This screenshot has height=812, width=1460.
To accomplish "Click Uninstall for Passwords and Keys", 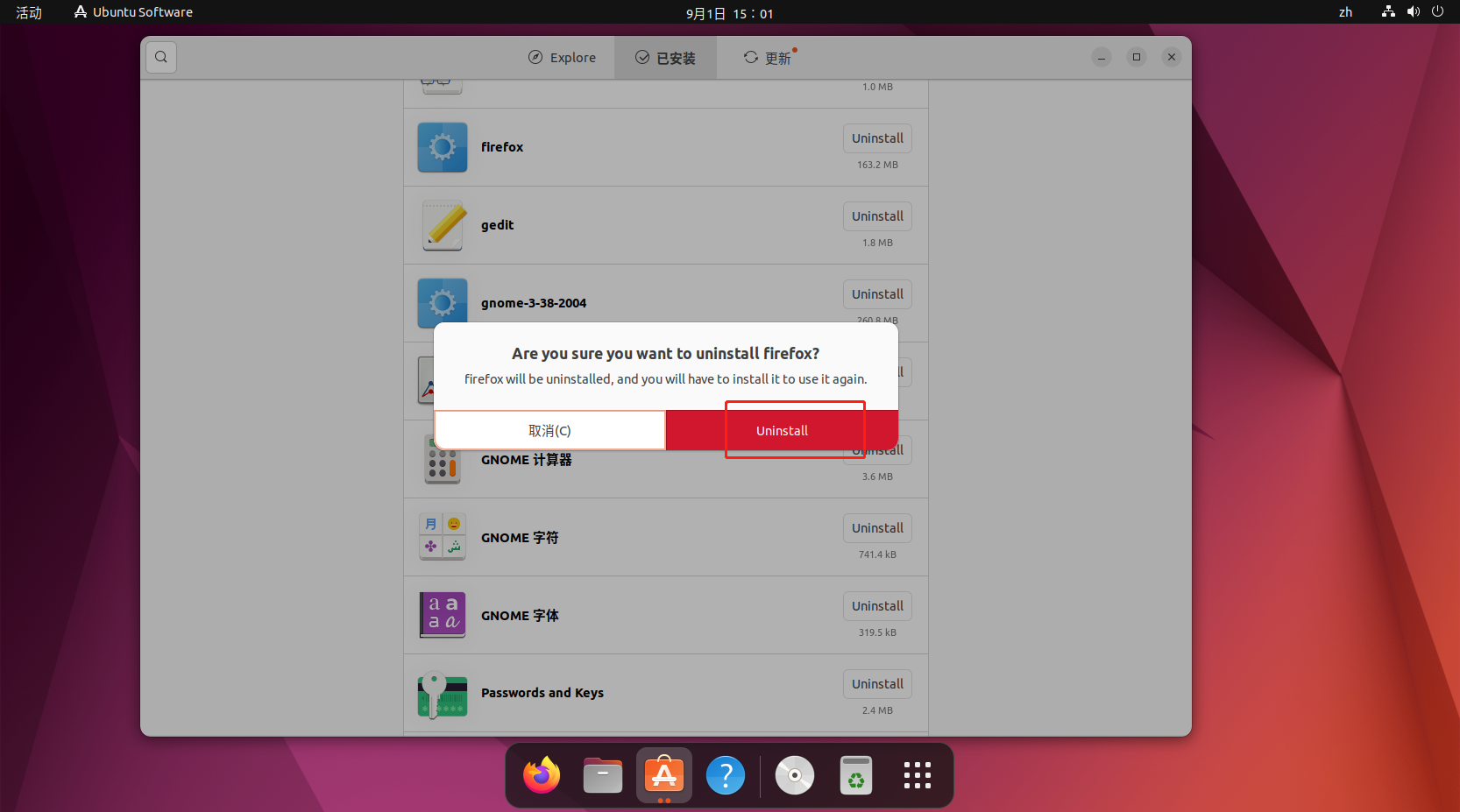I will point(877,684).
